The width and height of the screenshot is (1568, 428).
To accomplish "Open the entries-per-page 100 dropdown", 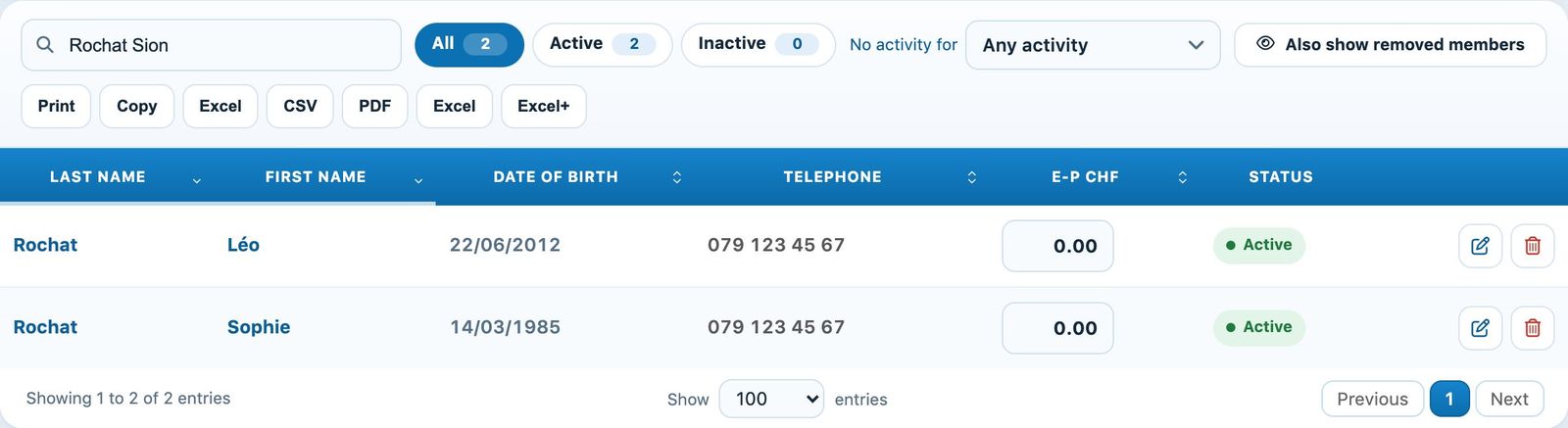I will [771, 399].
